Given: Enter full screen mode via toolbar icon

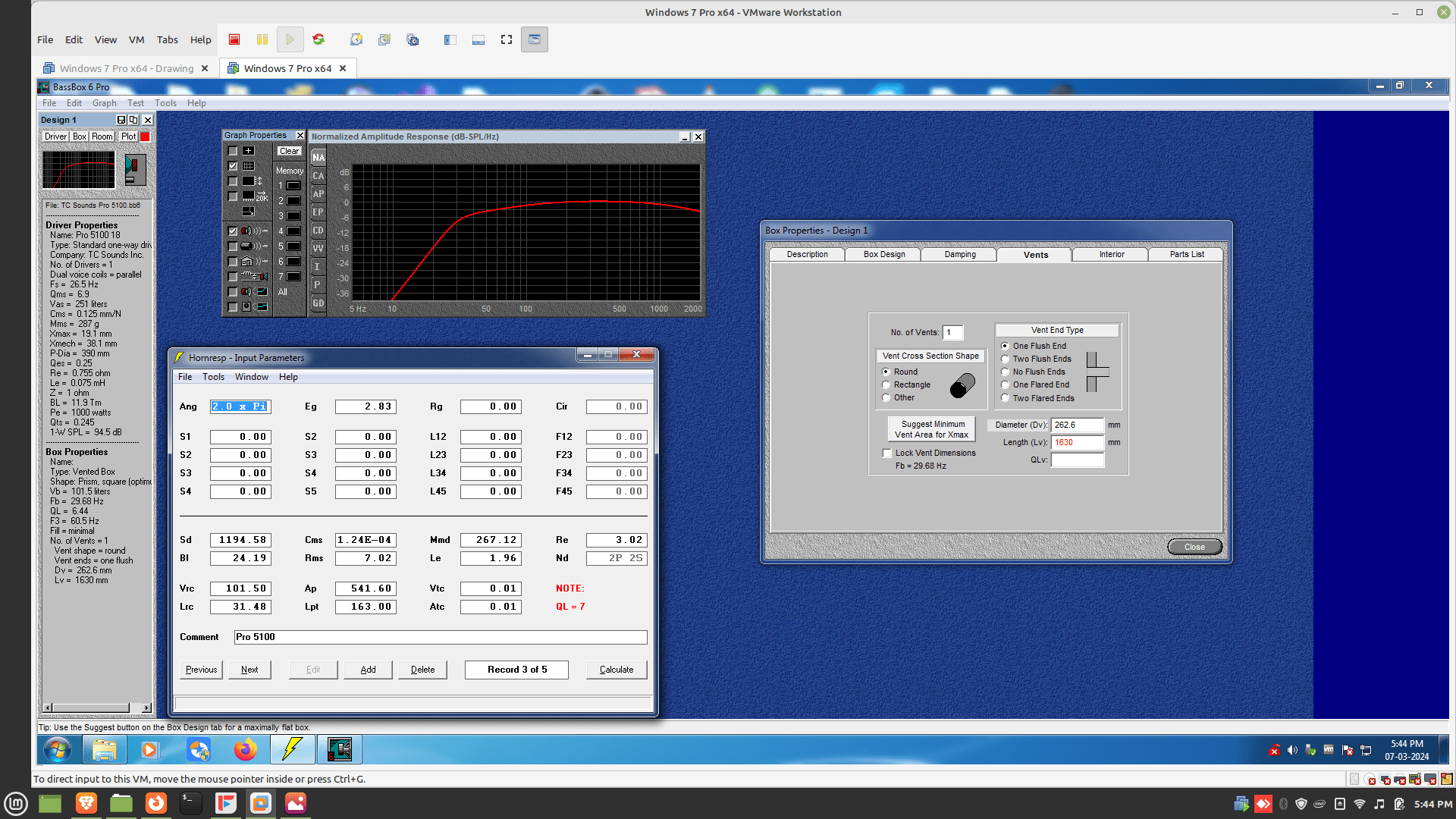Looking at the screenshot, I should click(x=507, y=39).
